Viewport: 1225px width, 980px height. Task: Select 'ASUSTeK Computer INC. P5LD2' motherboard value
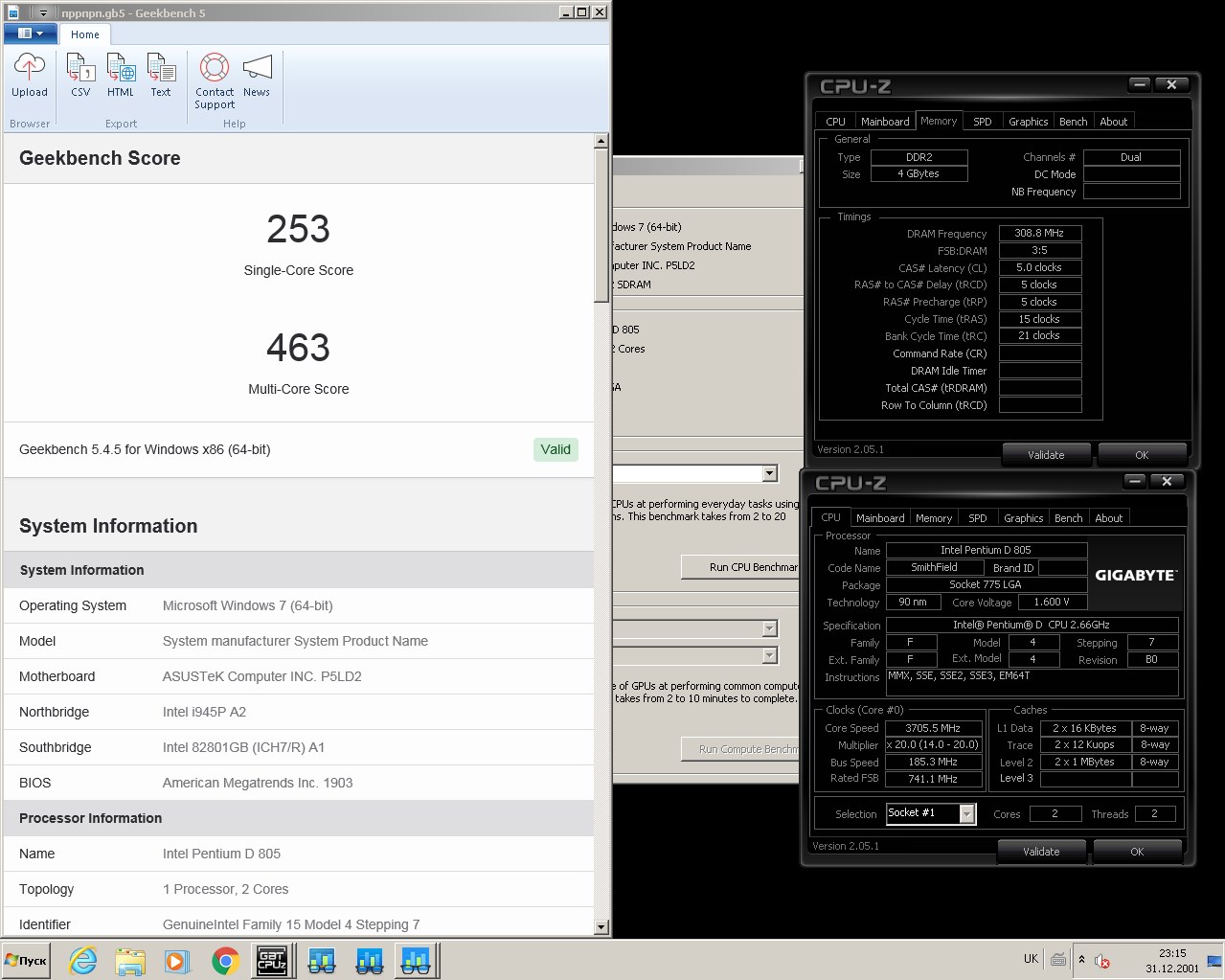tap(262, 676)
